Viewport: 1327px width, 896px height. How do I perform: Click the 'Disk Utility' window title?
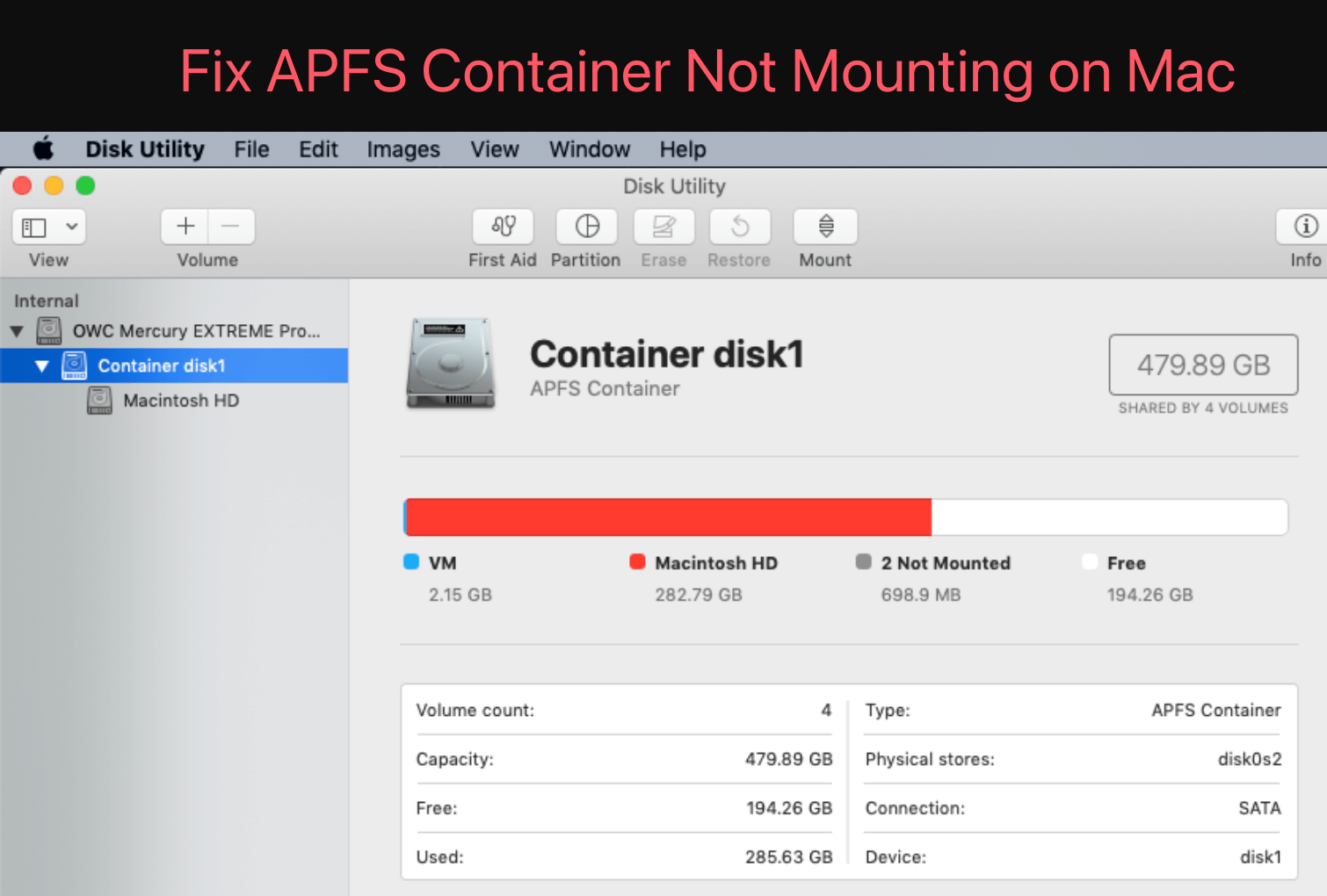(675, 186)
